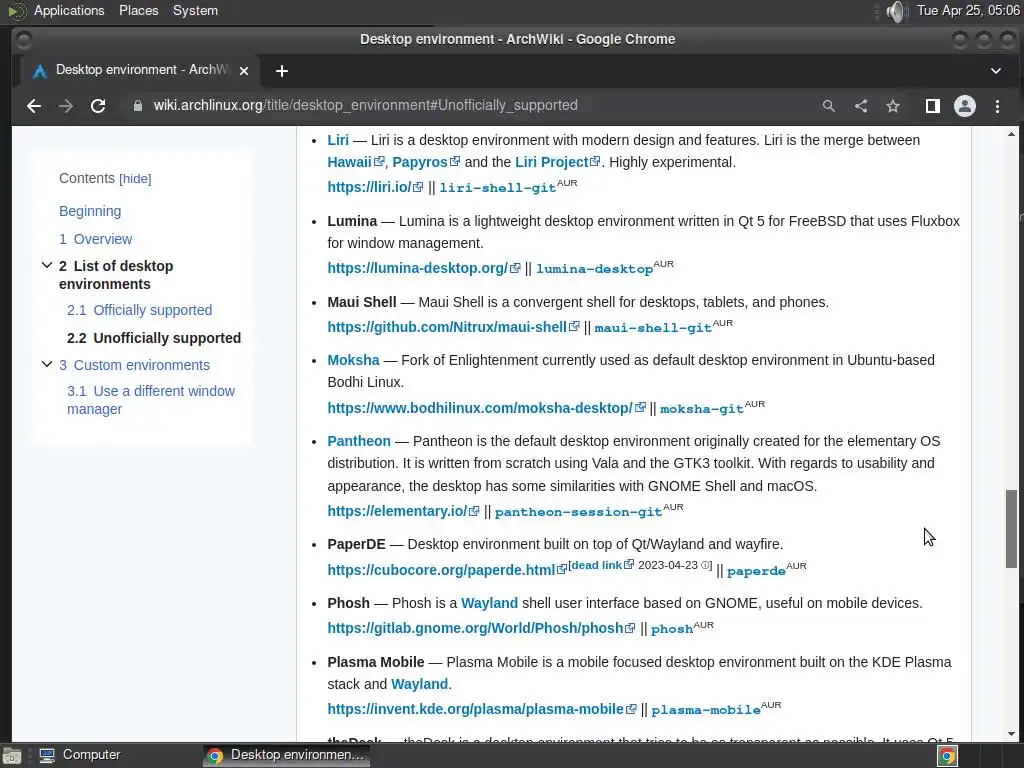
Task: Open plasma-mobile AUR package link
Action: coord(706,711)
